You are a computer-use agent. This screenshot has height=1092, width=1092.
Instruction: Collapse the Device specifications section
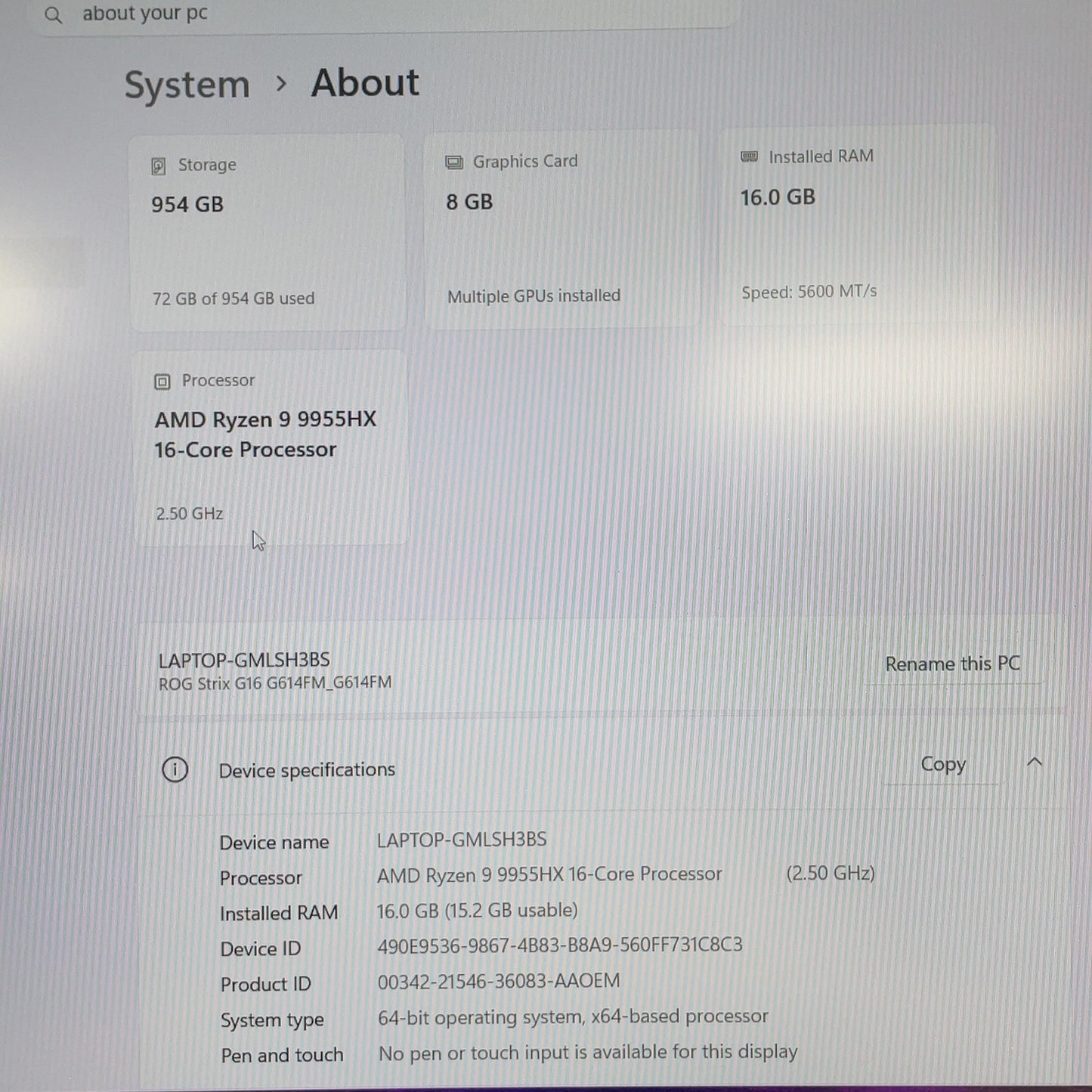point(1035,763)
